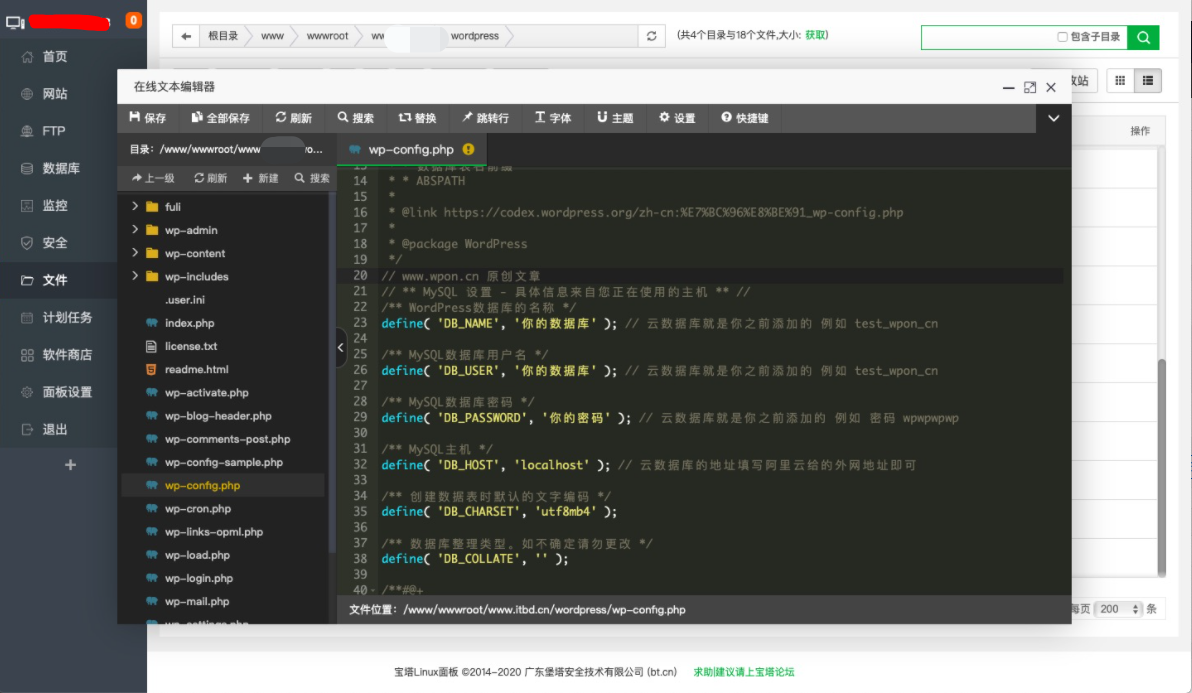1192x693 pixels.
Task: Expand the fuli folder
Action: [x=135, y=206]
